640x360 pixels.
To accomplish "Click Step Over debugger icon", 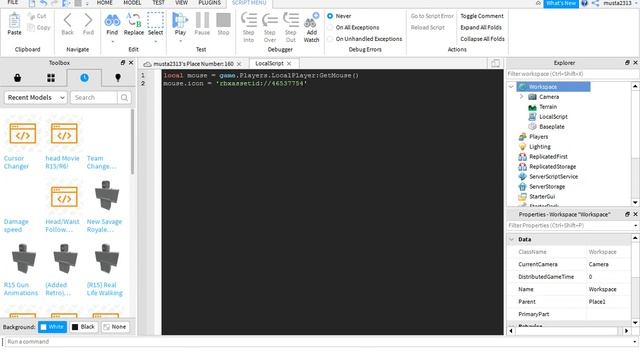I will point(270,20).
